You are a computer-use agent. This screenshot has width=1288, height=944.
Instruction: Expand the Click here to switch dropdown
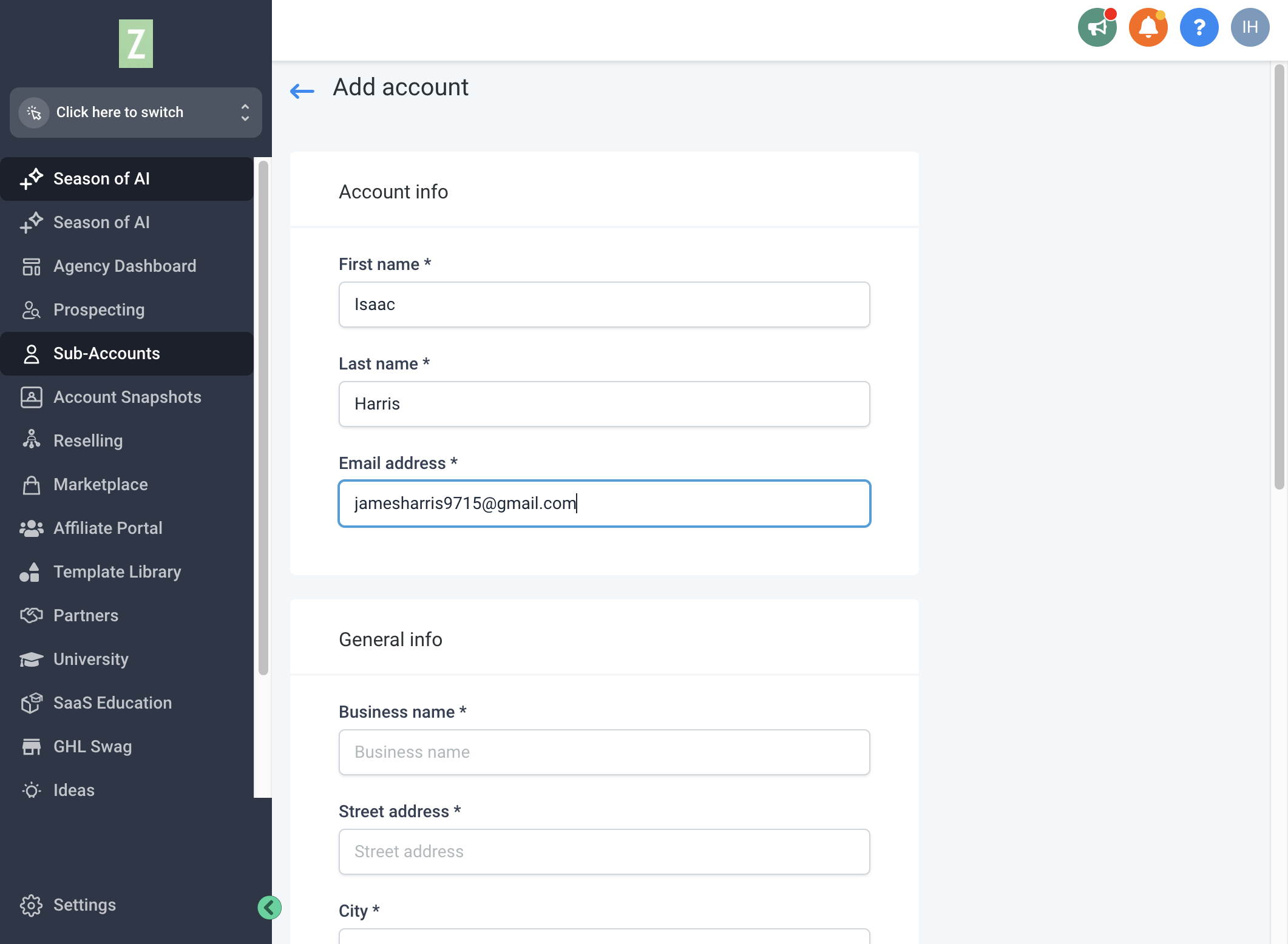point(136,112)
